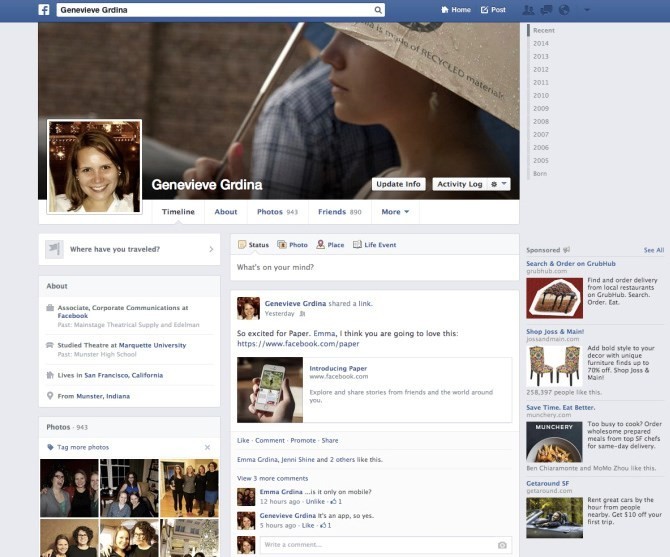This screenshot has width=670, height=557.
Task: Open the Facebook employer link in About
Action: click(x=73, y=316)
